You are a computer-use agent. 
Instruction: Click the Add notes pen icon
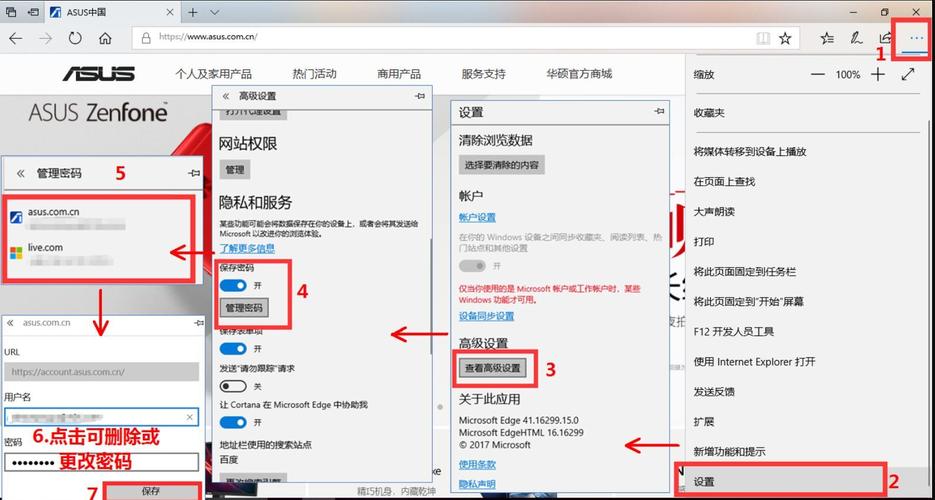(856, 39)
